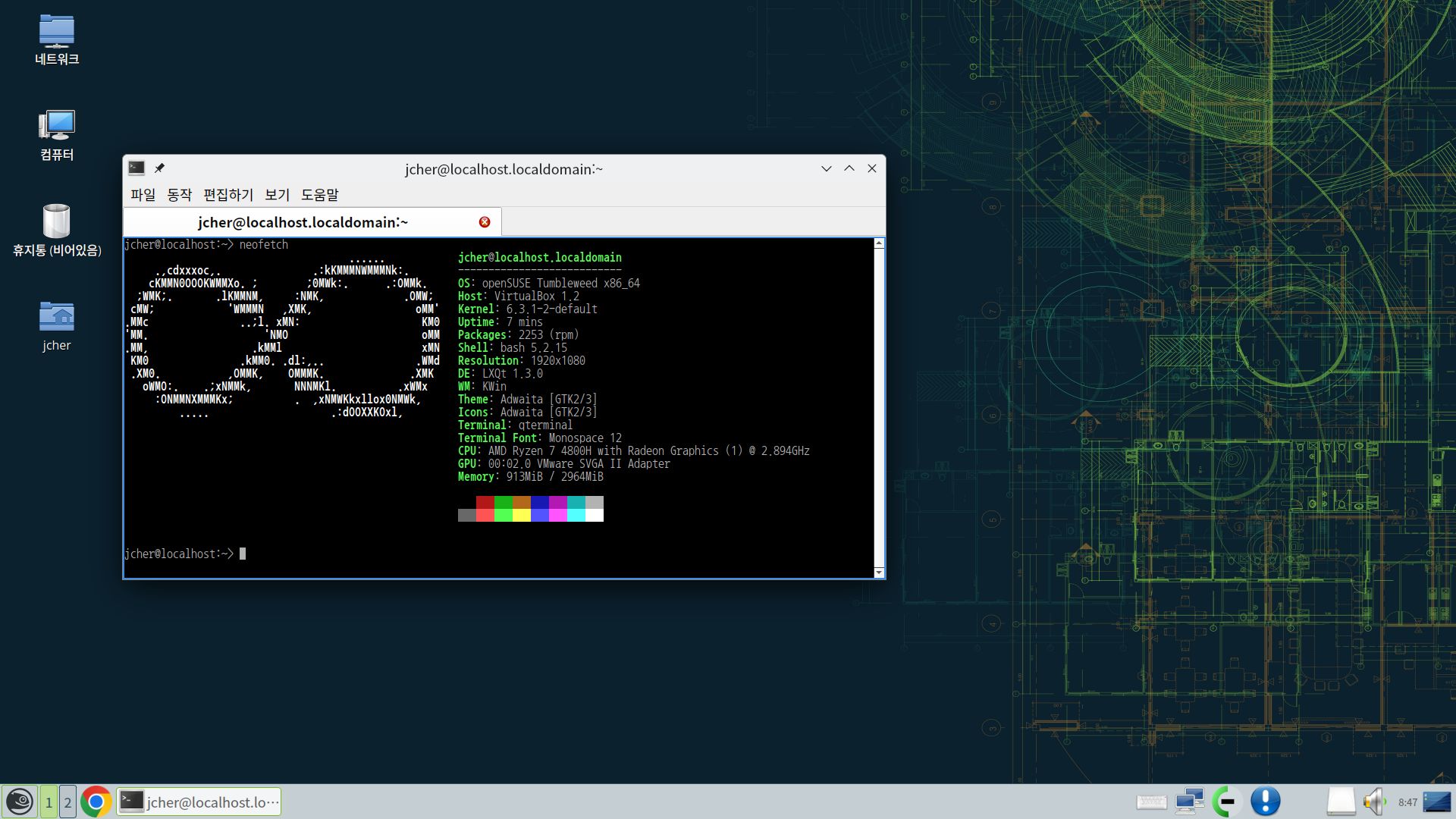Click the 8:47 clock

1407,802
